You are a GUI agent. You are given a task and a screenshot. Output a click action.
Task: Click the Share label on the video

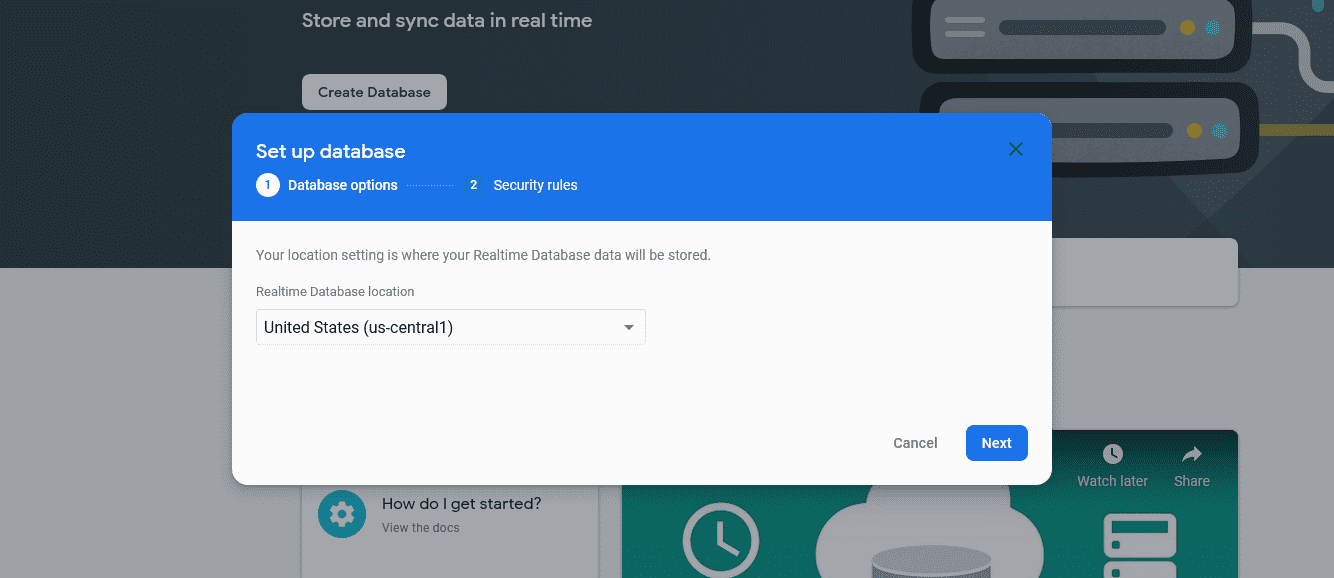[1191, 481]
